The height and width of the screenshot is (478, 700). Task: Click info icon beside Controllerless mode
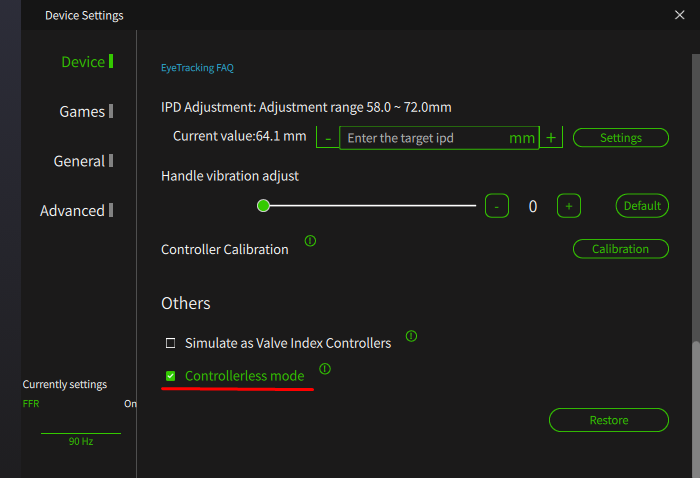click(x=324, y=369)
